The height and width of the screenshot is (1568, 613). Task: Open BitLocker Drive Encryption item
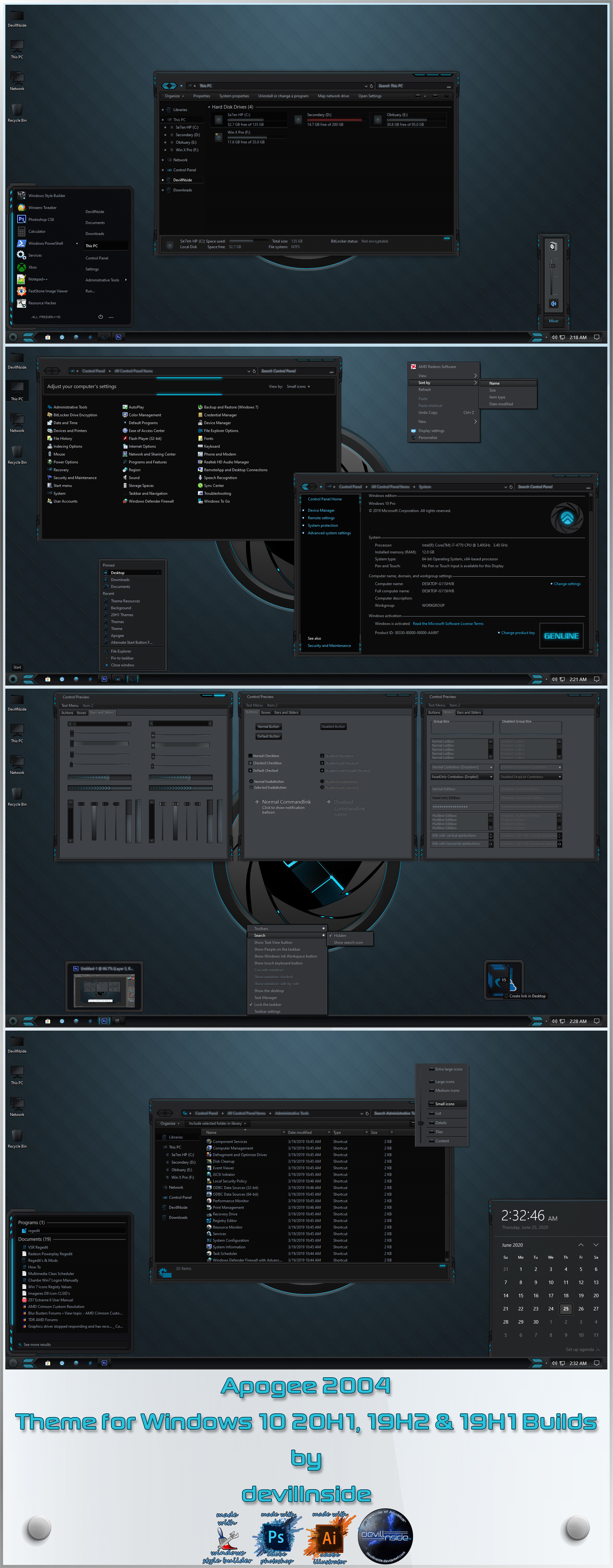click(72, 415)
